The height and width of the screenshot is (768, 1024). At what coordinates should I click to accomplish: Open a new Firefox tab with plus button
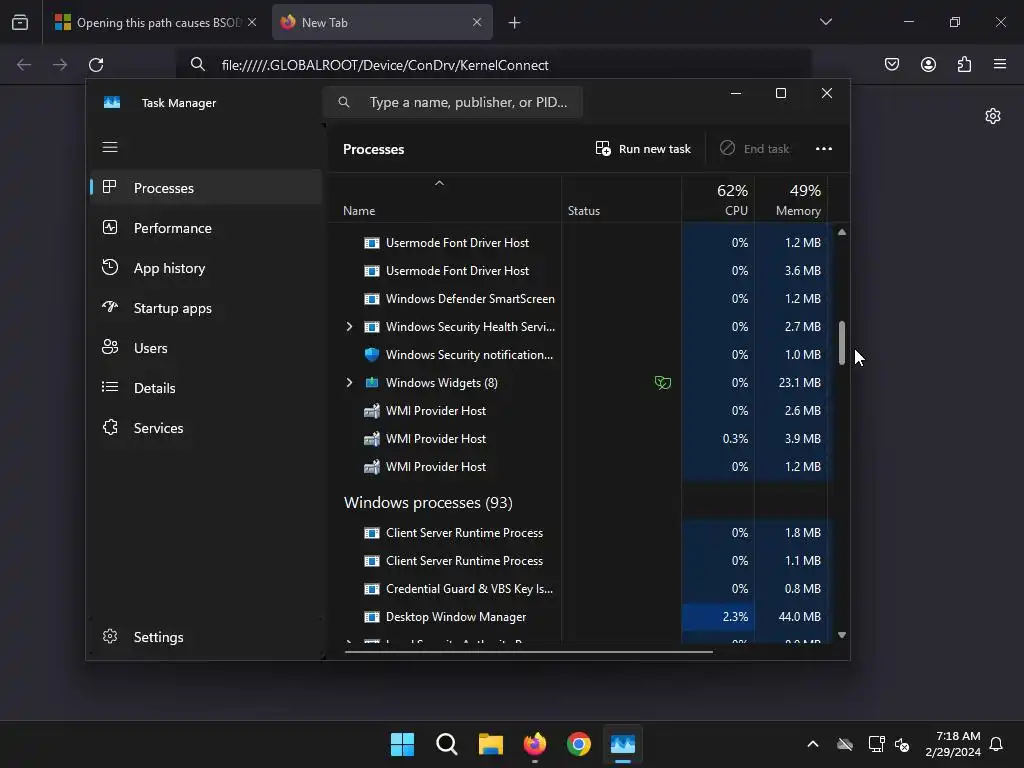[515, 23]
